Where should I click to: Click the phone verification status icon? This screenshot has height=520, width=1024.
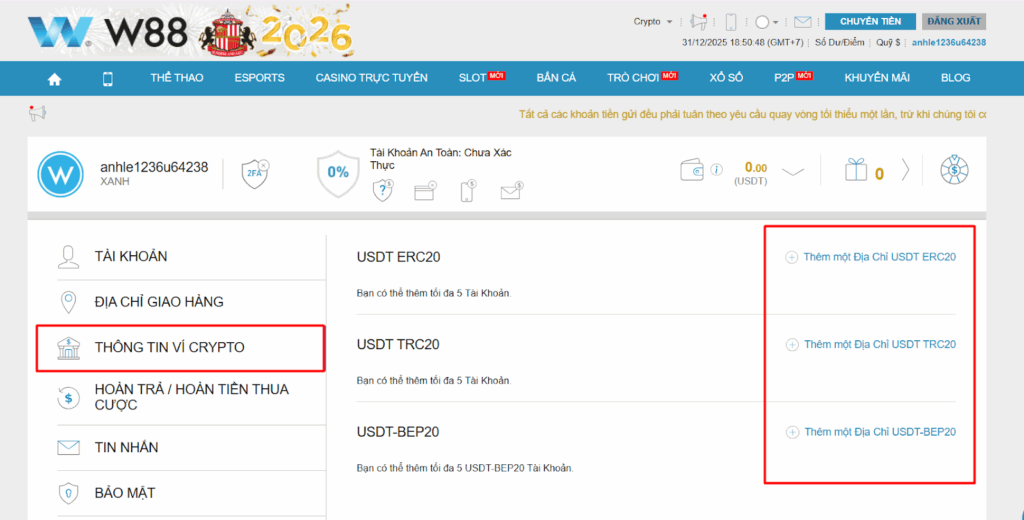(467, 191)
